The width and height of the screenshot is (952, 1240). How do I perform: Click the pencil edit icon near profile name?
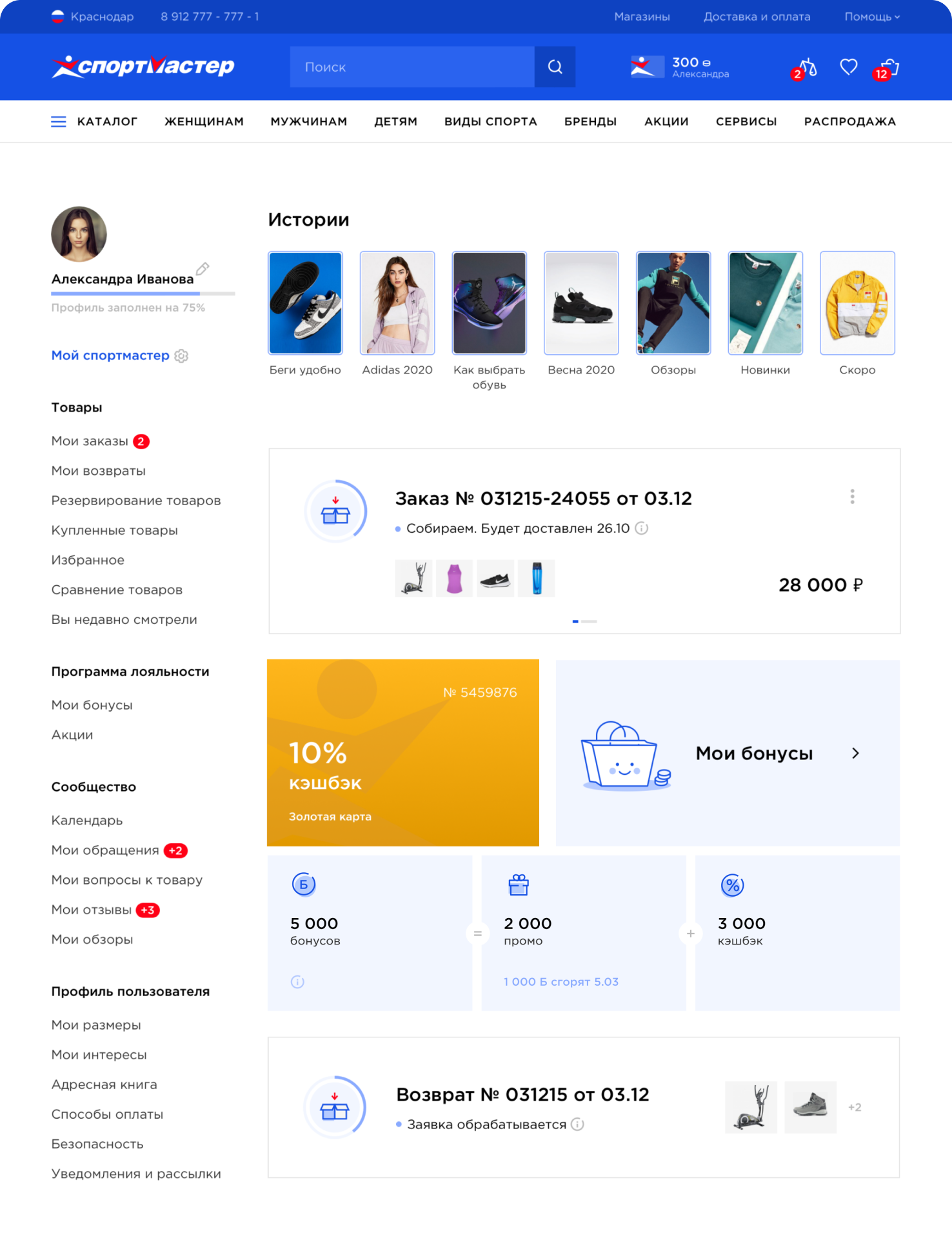click(203, 268)
